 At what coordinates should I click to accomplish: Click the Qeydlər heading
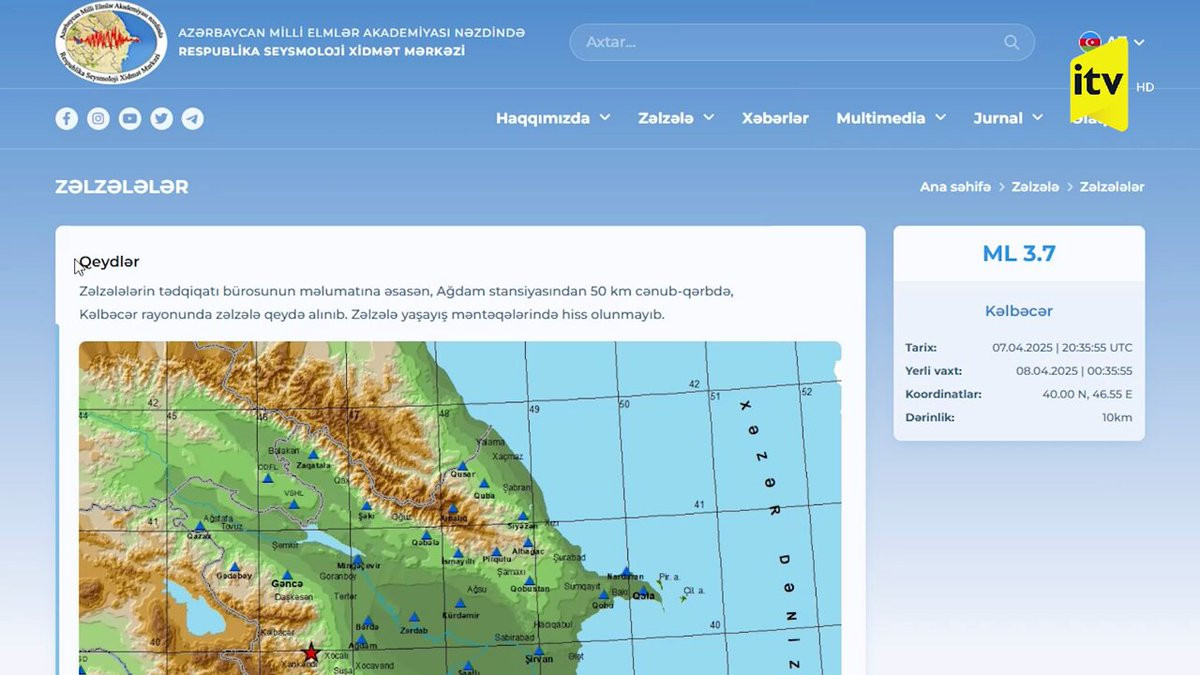tap(109, 262)
